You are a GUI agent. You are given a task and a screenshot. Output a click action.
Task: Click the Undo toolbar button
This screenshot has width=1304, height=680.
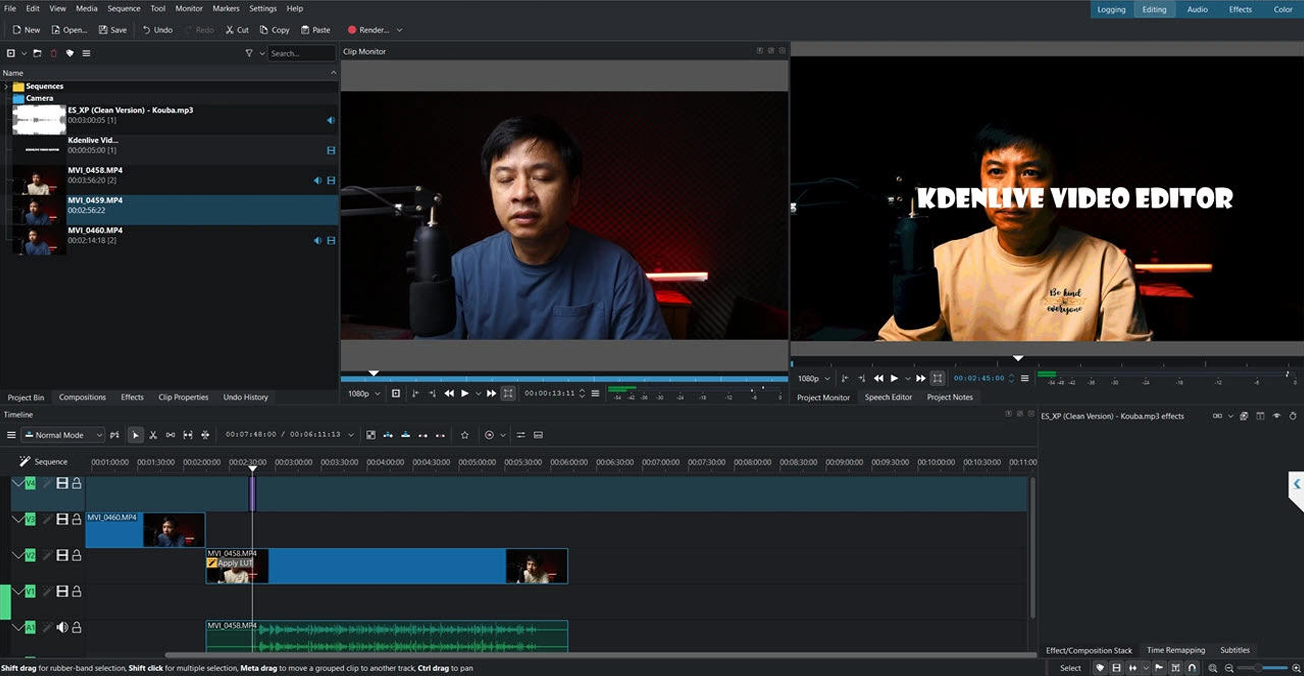157,30
